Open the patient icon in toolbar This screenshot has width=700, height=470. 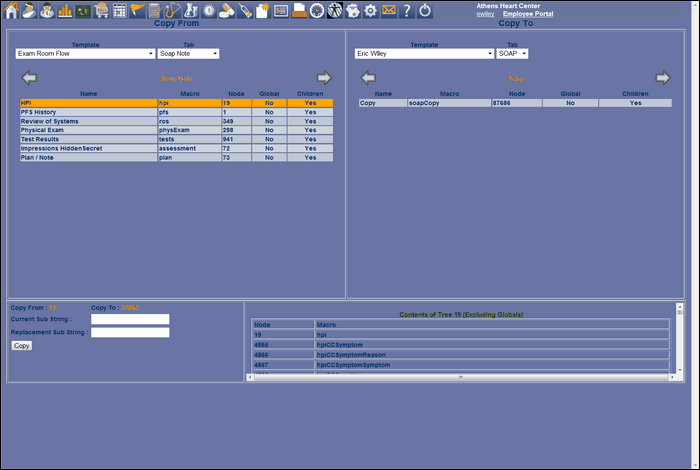29,10
